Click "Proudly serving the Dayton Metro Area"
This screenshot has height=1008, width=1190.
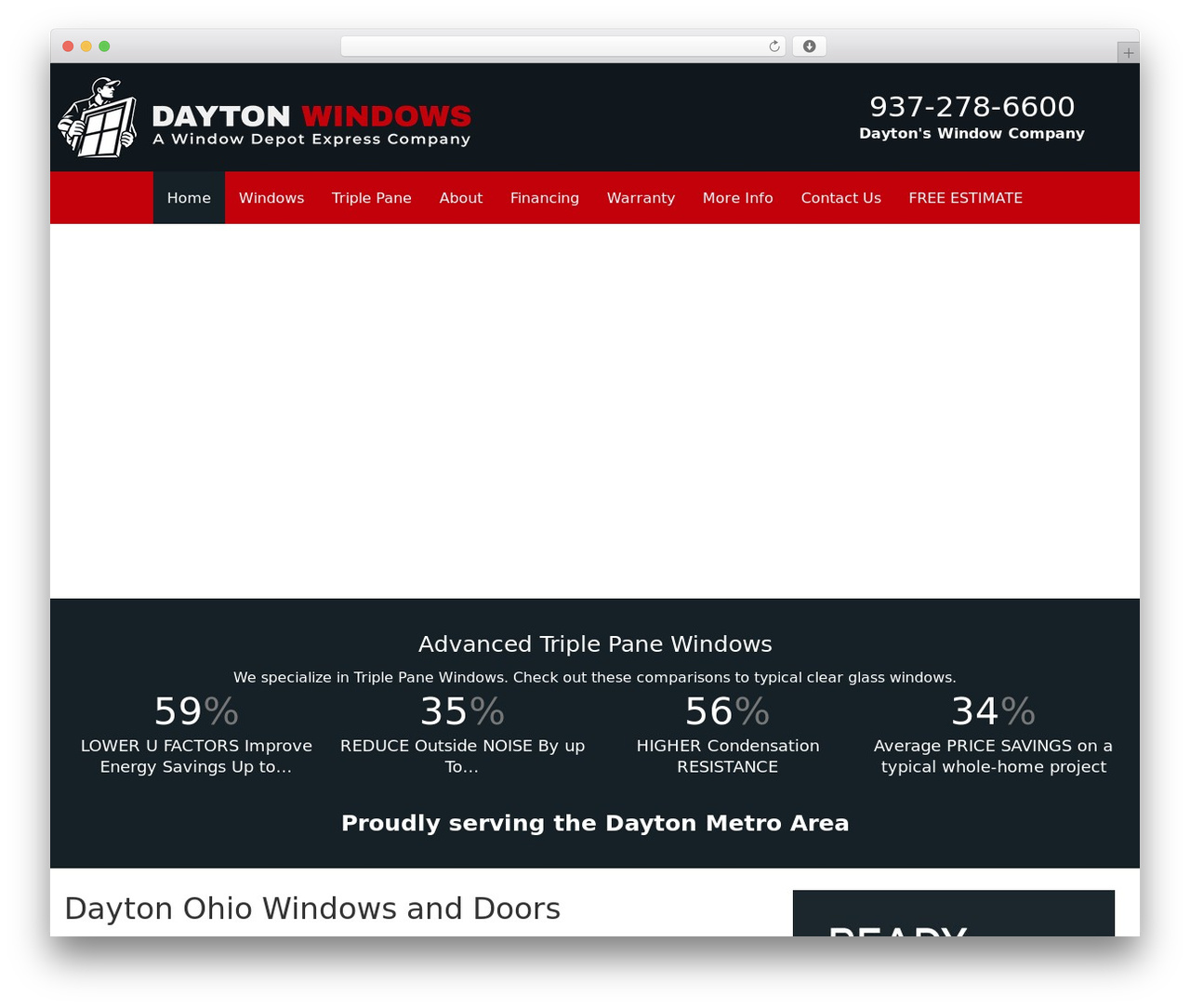pyautogui.click(x=595, y=823)
